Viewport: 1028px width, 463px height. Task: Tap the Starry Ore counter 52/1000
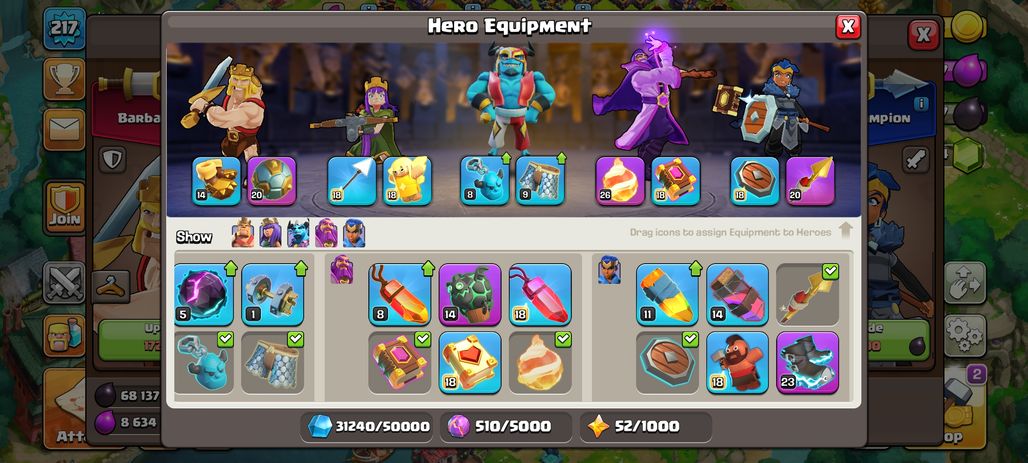click(646, 427)
